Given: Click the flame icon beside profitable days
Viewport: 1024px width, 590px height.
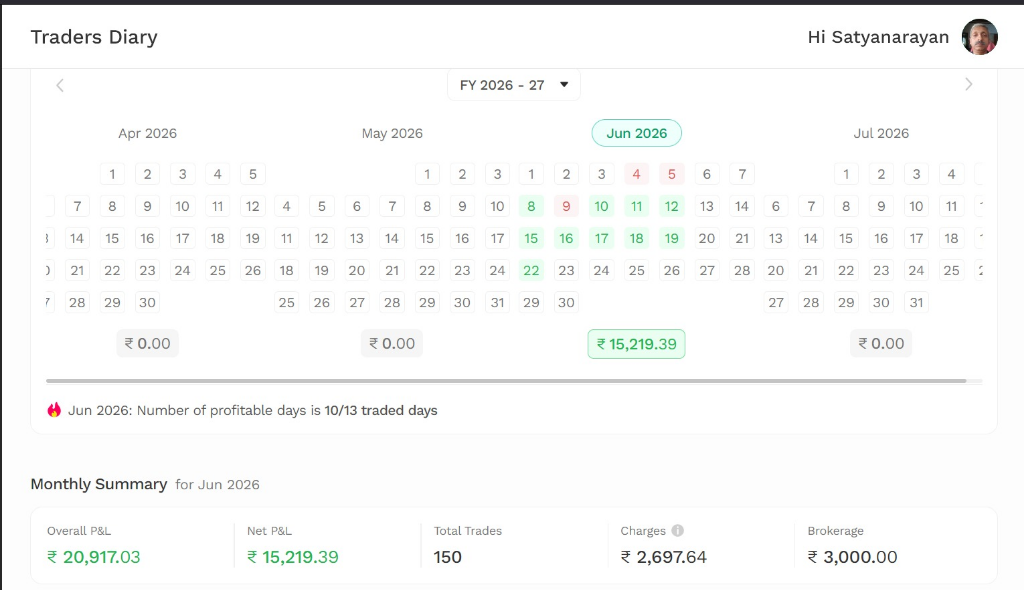Looking at the screenshot, I should [54, 410].
